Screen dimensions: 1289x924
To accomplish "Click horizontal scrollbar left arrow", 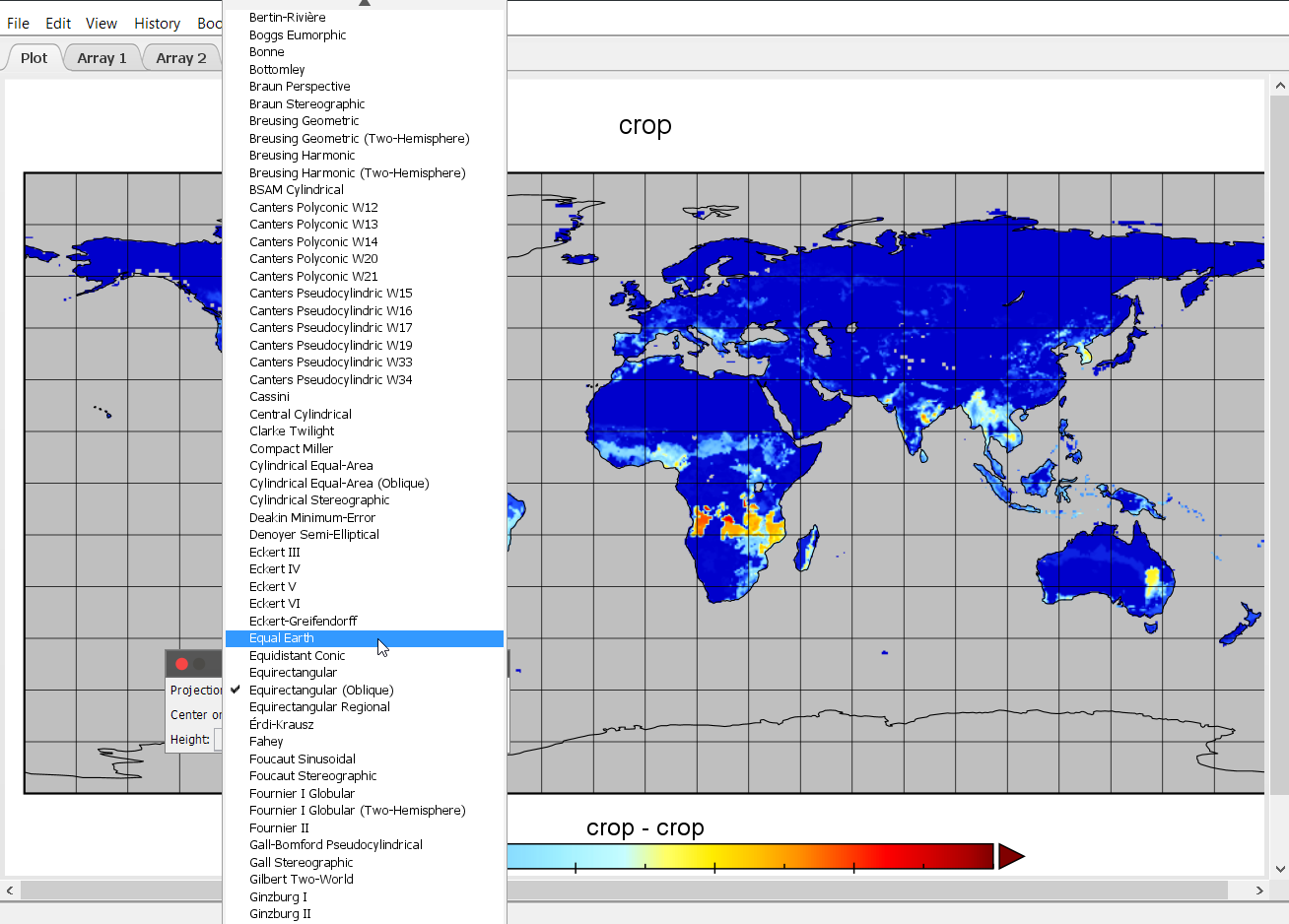I will click(10, 891).
